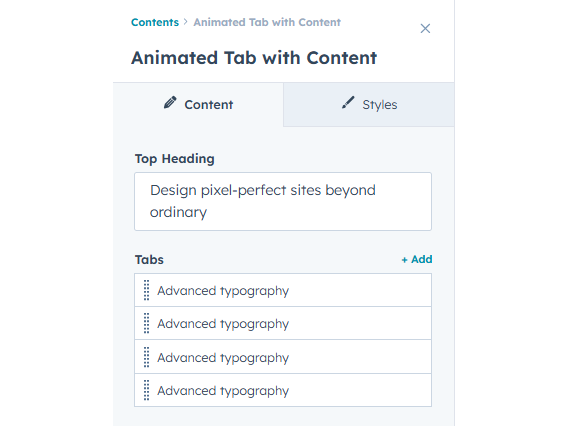Click the Tabs section label
Viewport: 568px width, 426px height.
pyautogui.click(x=149, y=260)
